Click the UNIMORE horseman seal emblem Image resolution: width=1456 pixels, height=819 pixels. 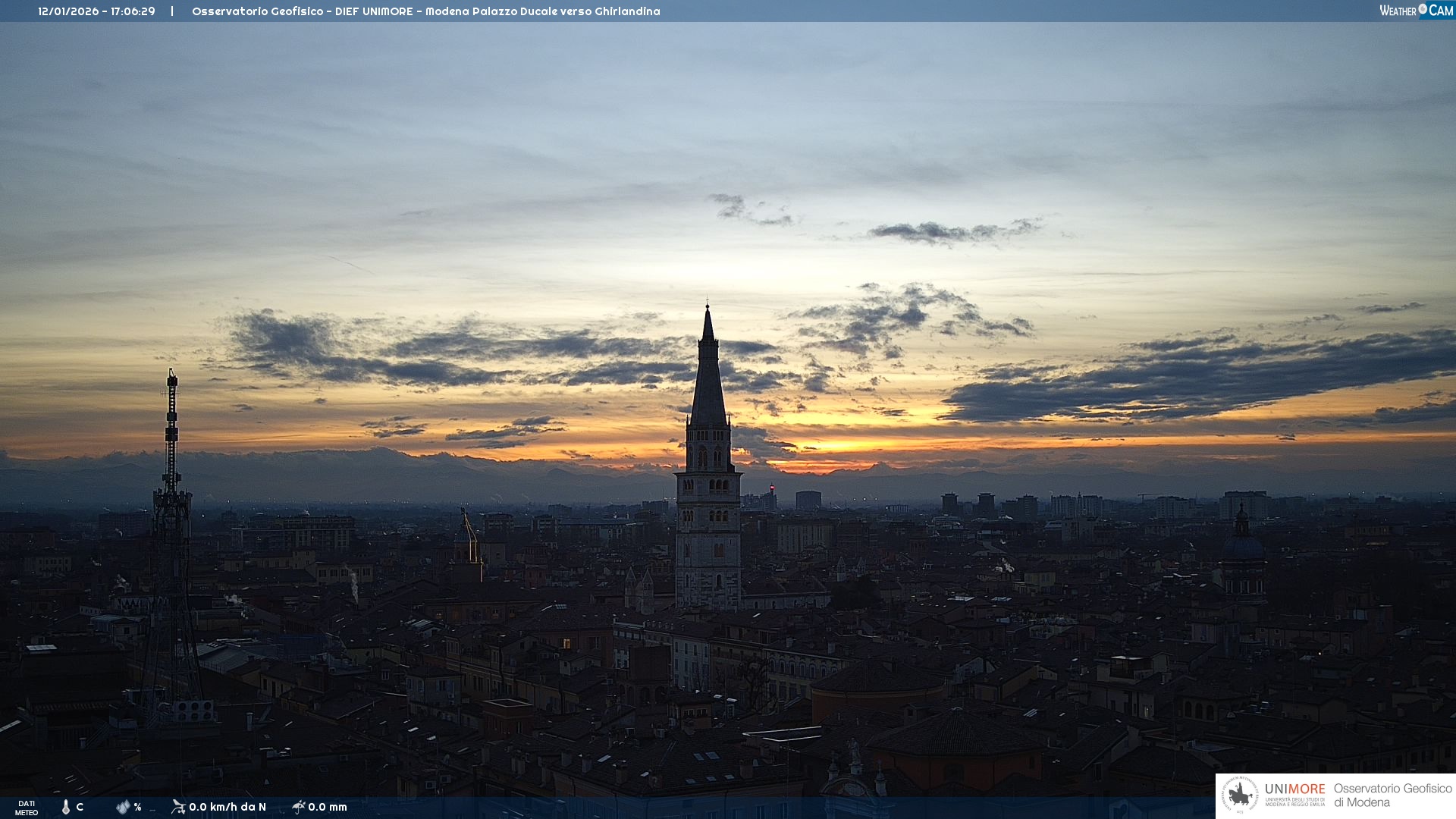point(1241,795)
